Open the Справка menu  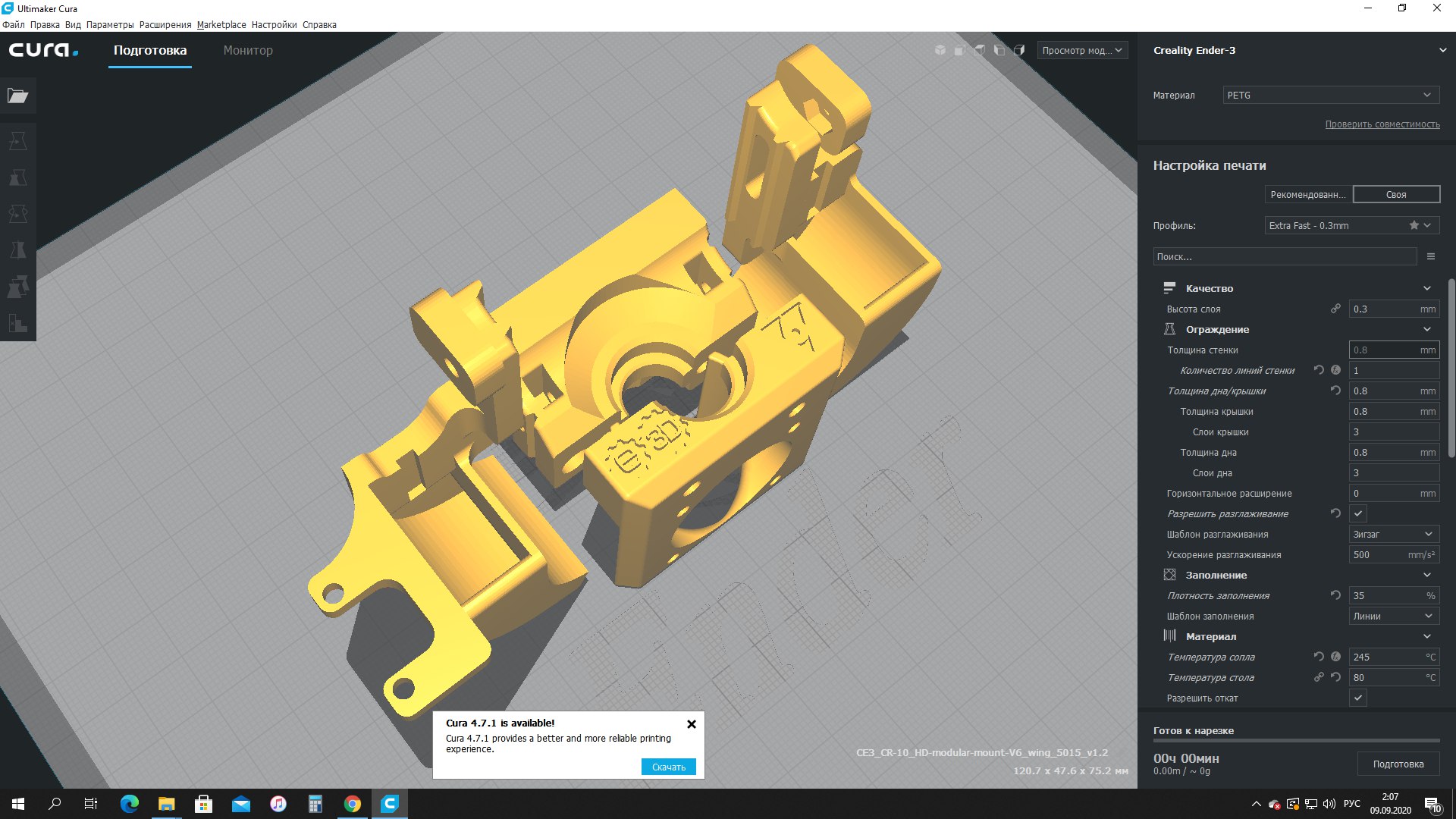[319, 24]
